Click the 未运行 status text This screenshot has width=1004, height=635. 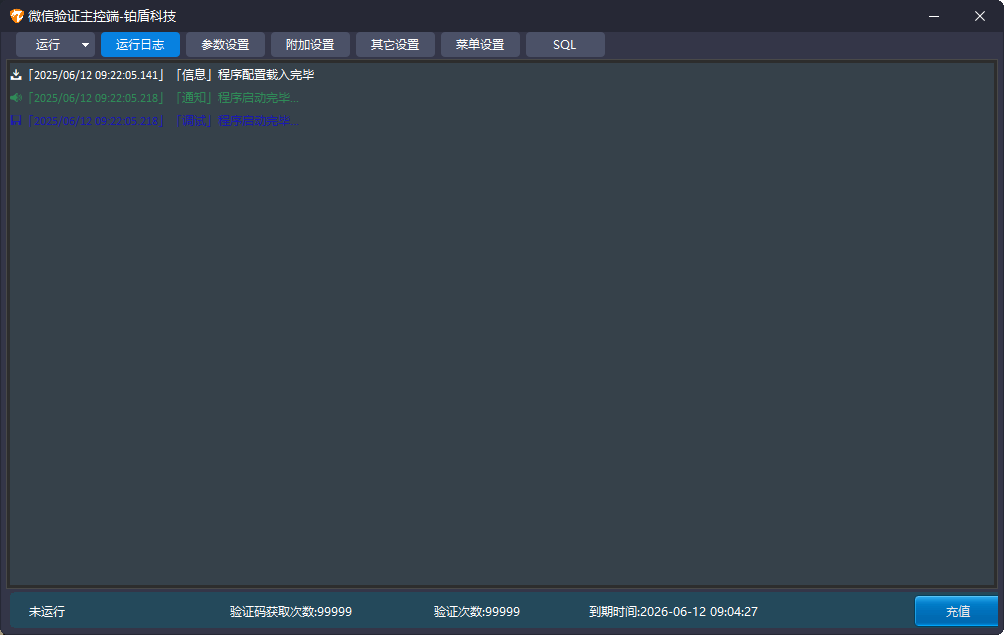[x=47, y=612]
